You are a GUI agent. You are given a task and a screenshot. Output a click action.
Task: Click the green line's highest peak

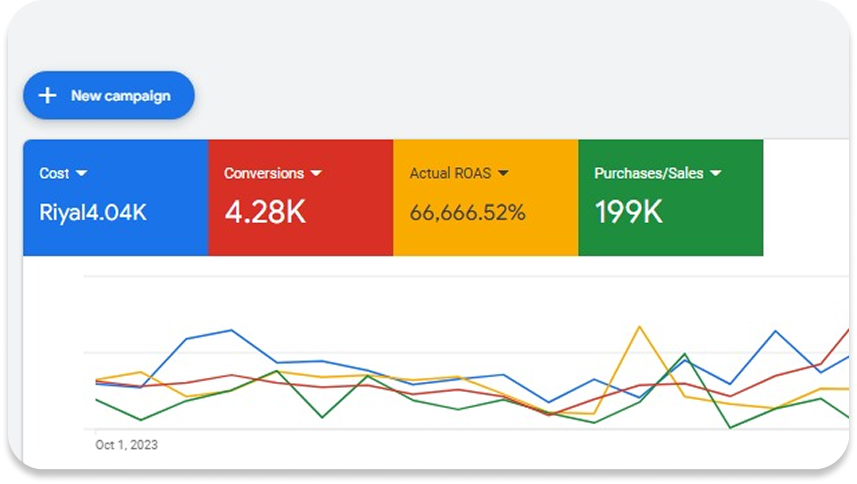(x=685, y=354)
